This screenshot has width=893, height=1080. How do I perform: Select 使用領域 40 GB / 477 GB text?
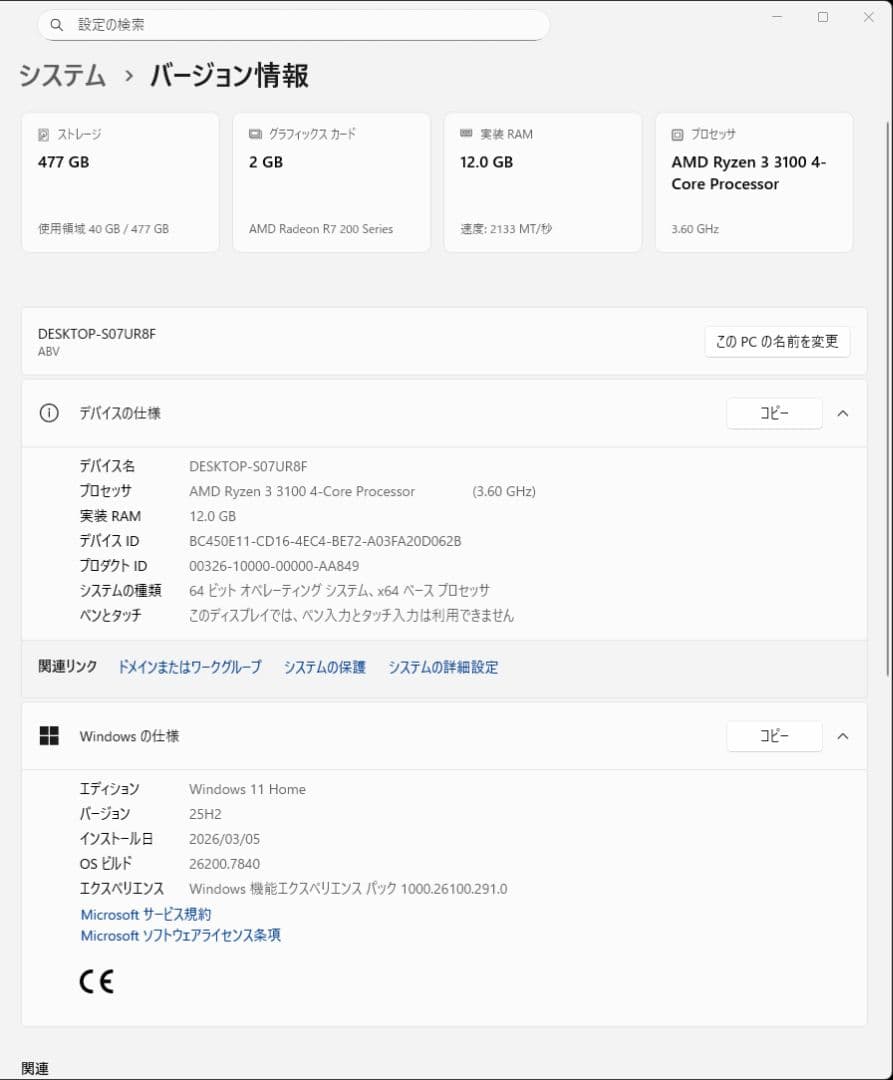coord(103,229)
